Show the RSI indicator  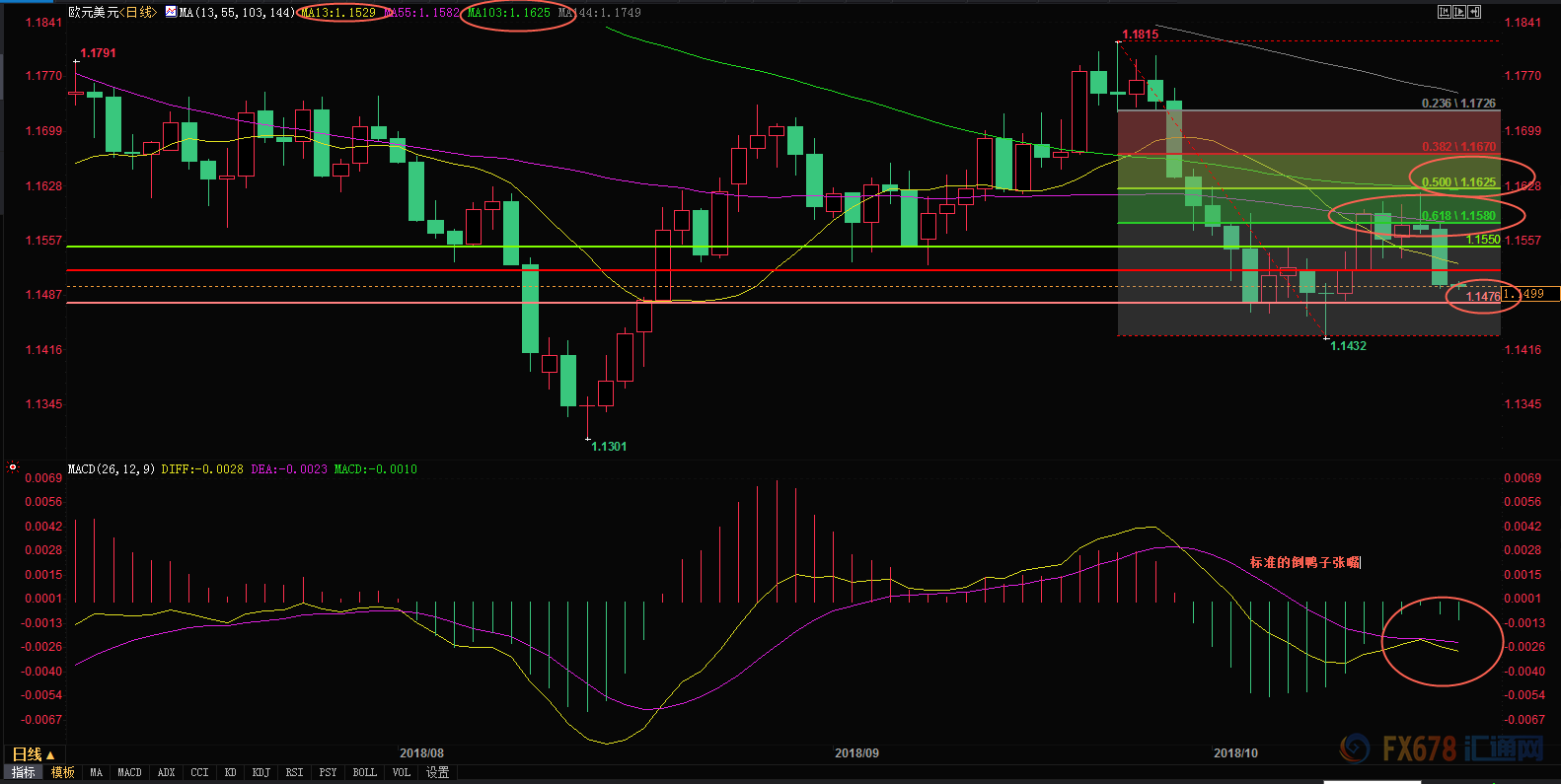294,772
